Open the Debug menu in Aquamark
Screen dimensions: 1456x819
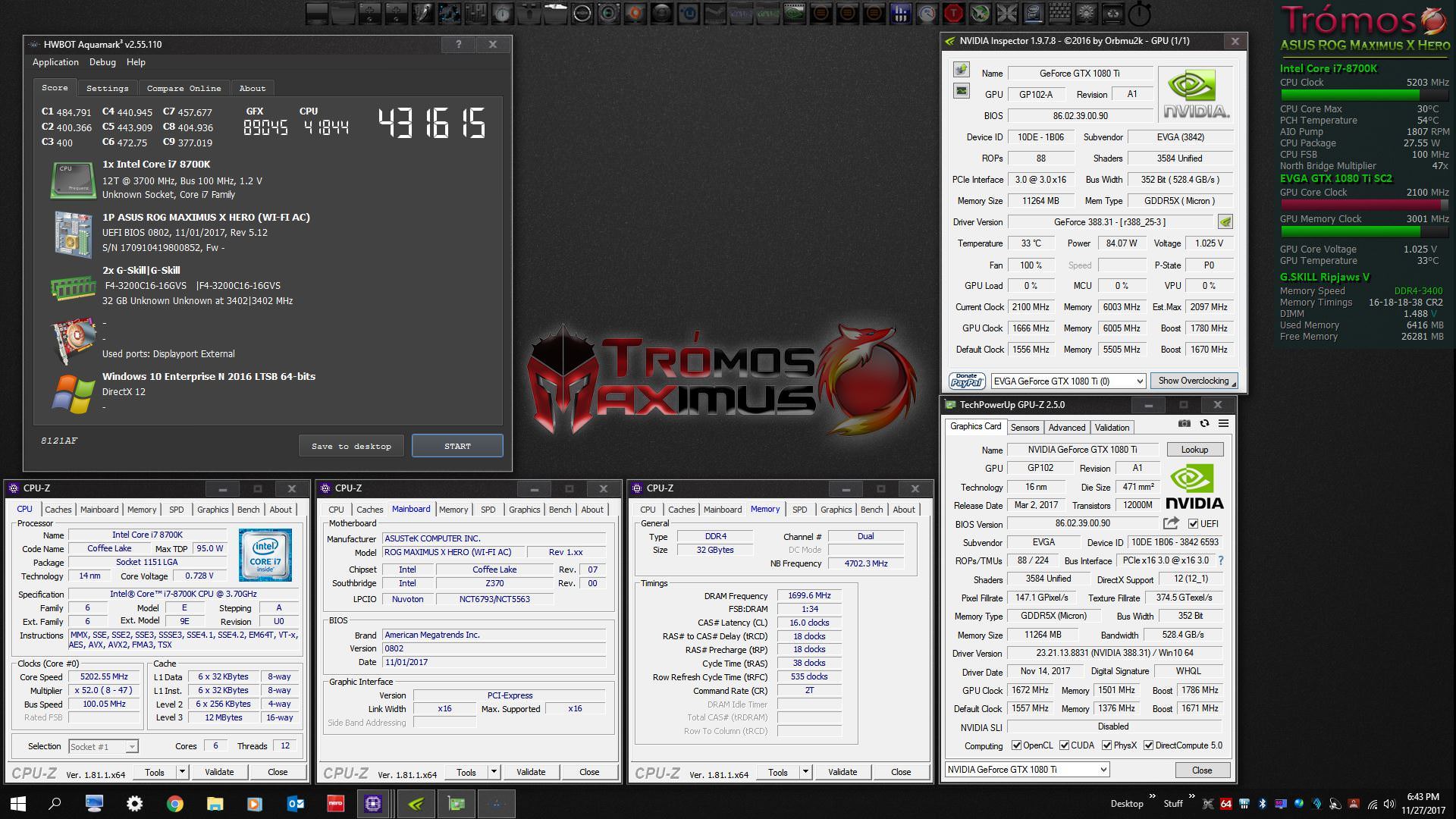point(102,62)
